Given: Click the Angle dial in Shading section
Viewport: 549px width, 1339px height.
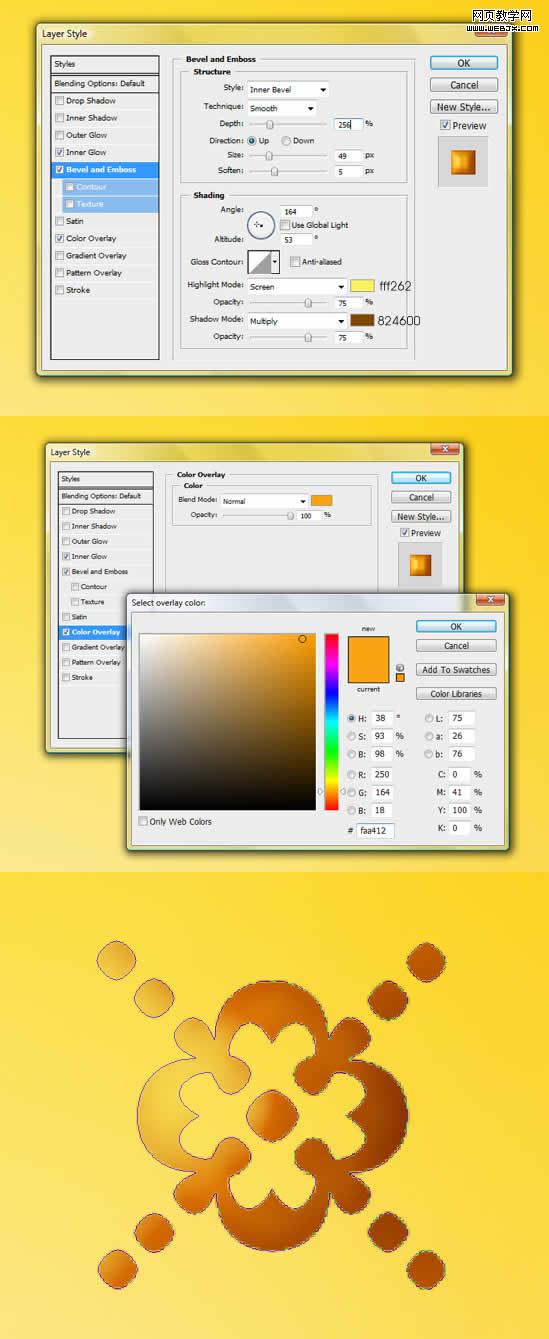Looking at the screenshot, I should click(261, 226).
